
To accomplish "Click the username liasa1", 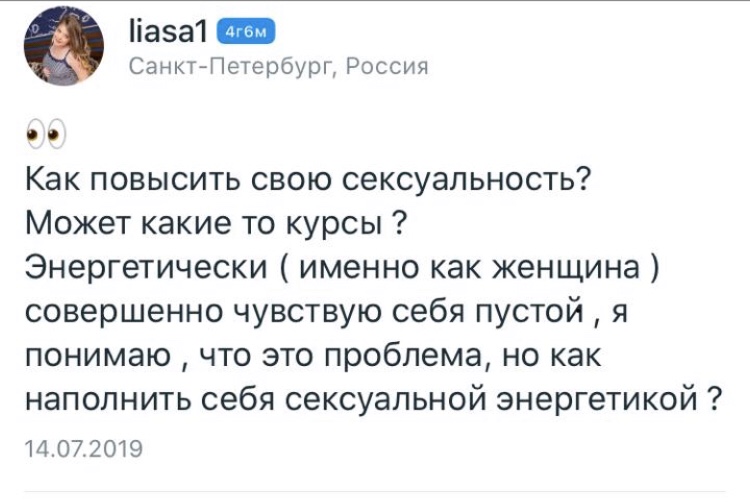I will tap(168, 33).
